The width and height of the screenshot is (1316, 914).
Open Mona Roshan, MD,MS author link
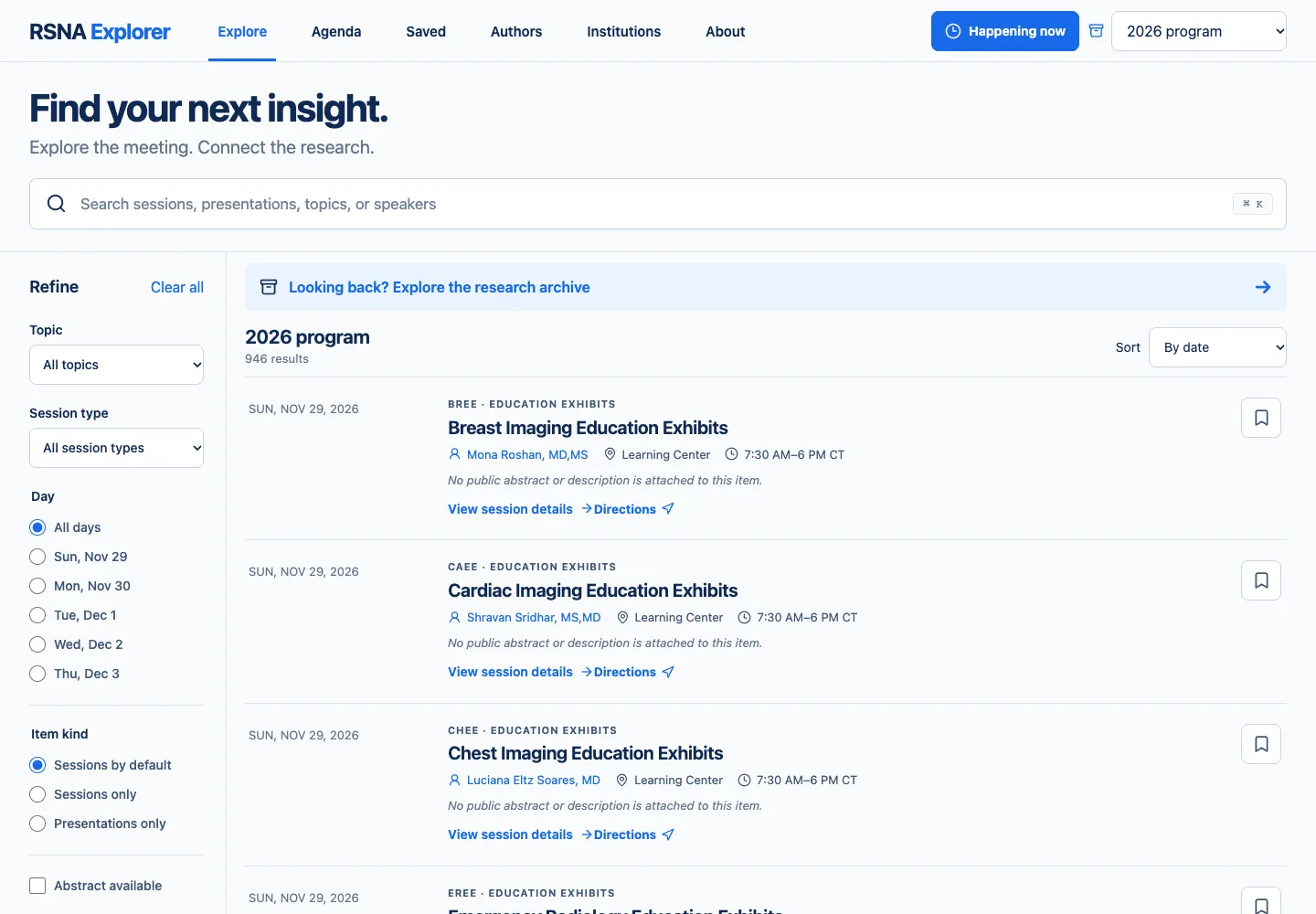coord(527,454)
